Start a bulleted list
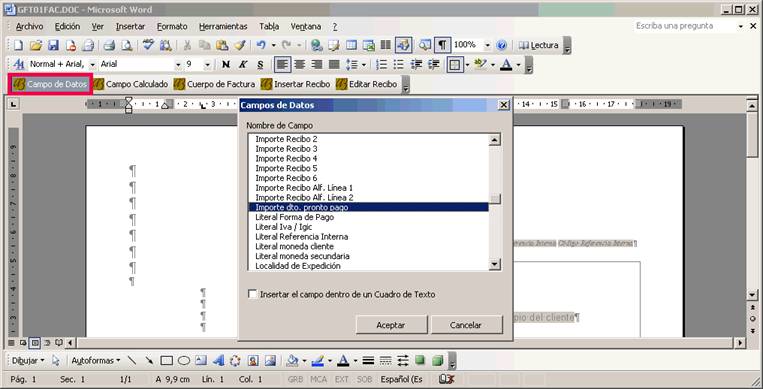 coord(399,64)
